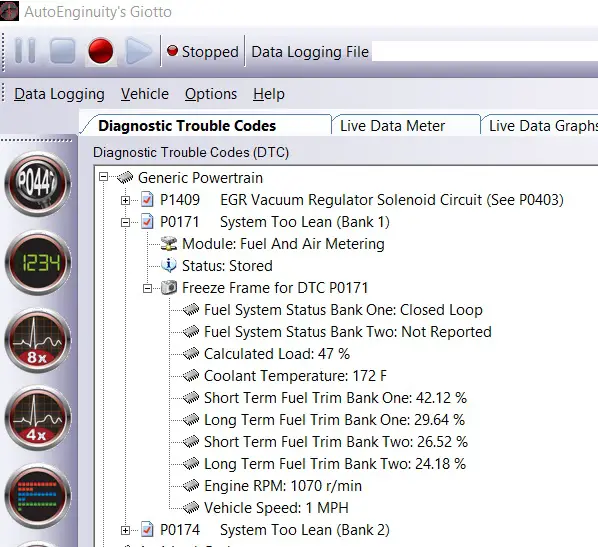Open trouble codes via P0447 sidebar icon
Screen dimensions: 598x547
click(x=37, y=184)
